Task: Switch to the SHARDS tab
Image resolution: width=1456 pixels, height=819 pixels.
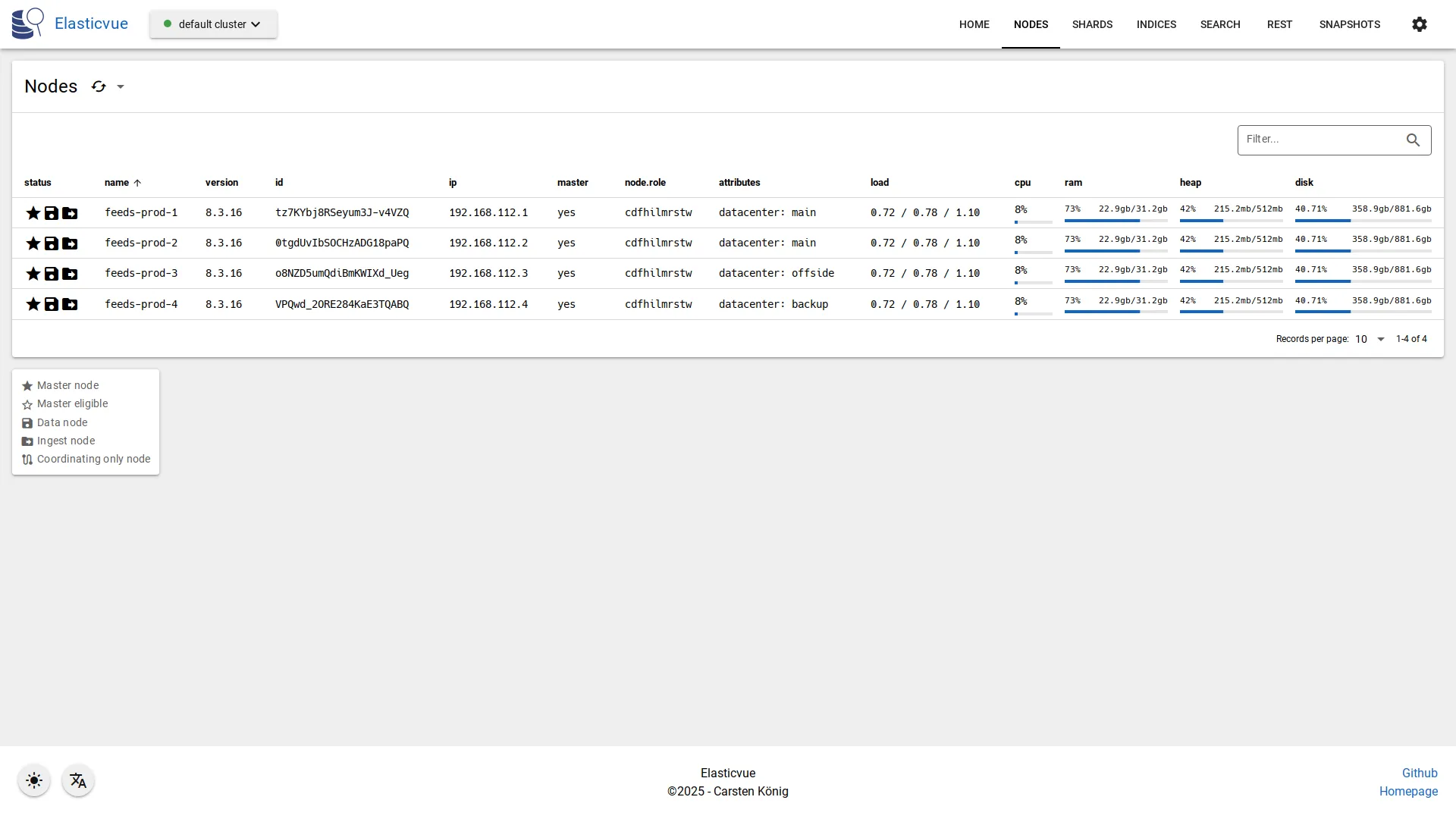Action: coord(1092,24)
